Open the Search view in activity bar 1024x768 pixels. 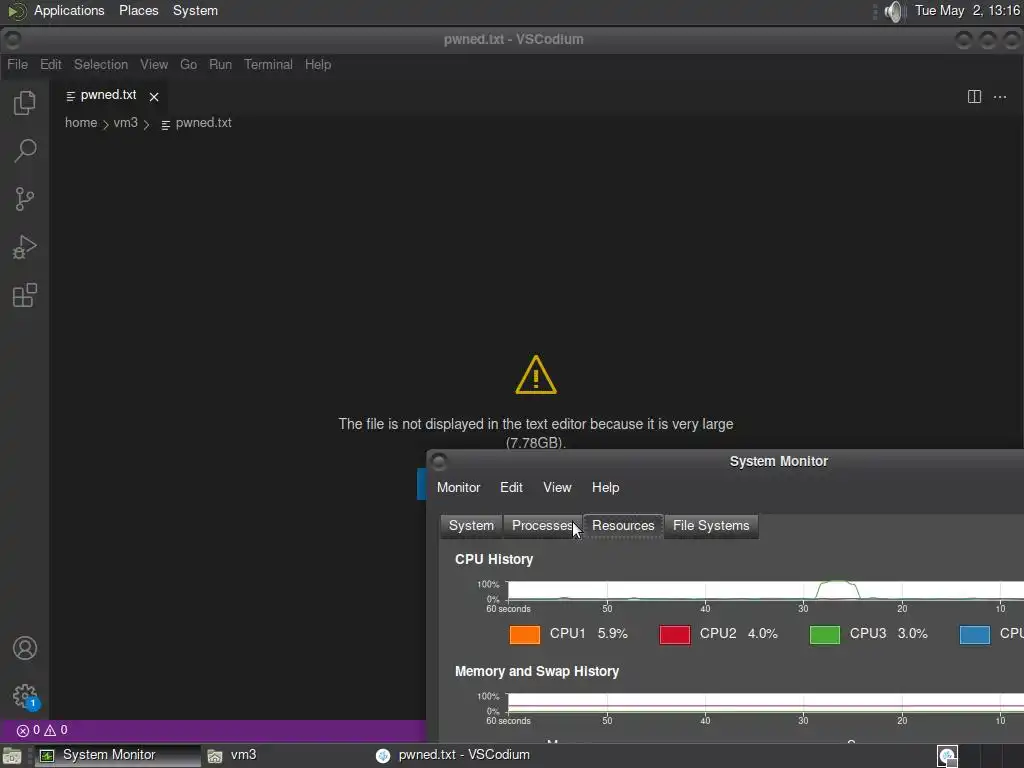tap(25, 150)
